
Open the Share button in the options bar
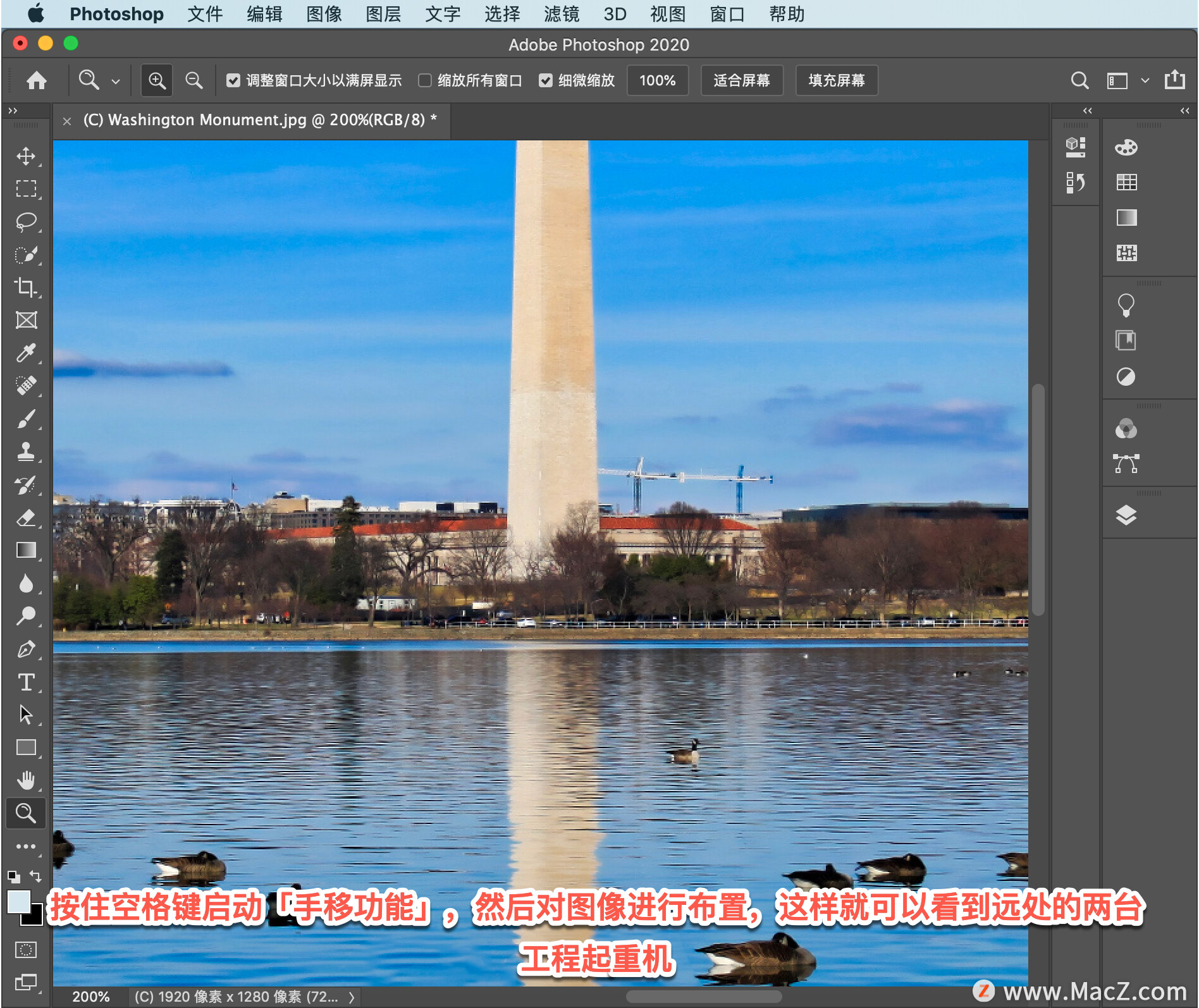[x=1175, y=80]
